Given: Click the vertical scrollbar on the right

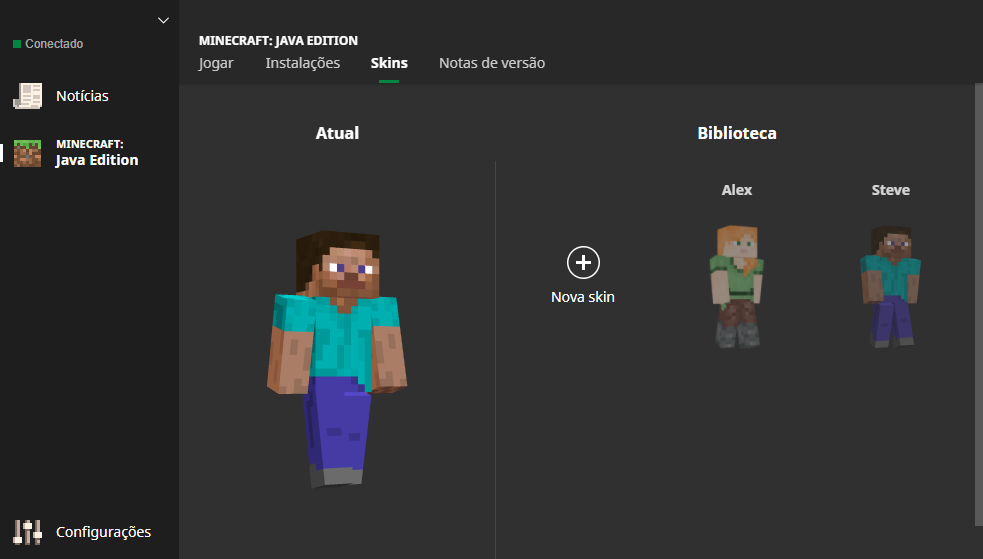Looking at the screenshot, I should pyautogui.click(x=979, y=305).
